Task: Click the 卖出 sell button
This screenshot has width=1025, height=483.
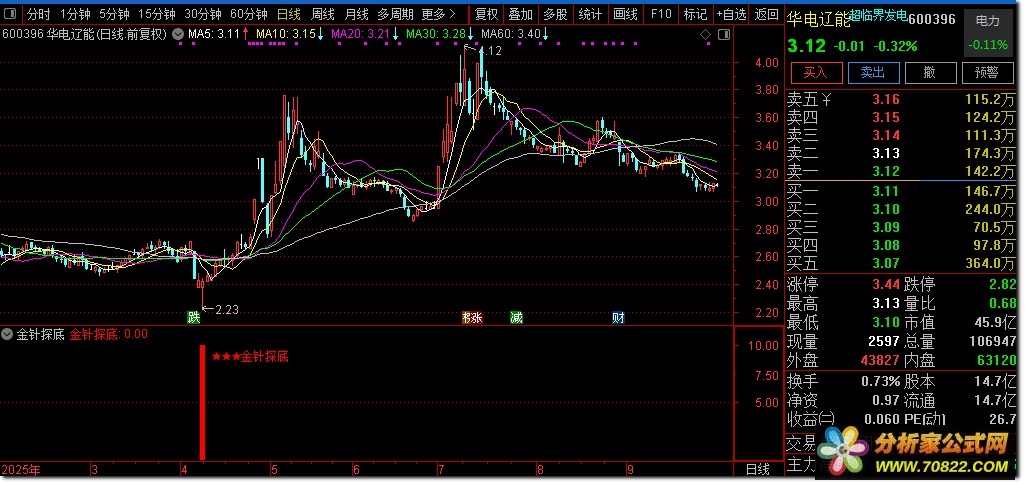Action: [873, 73]
